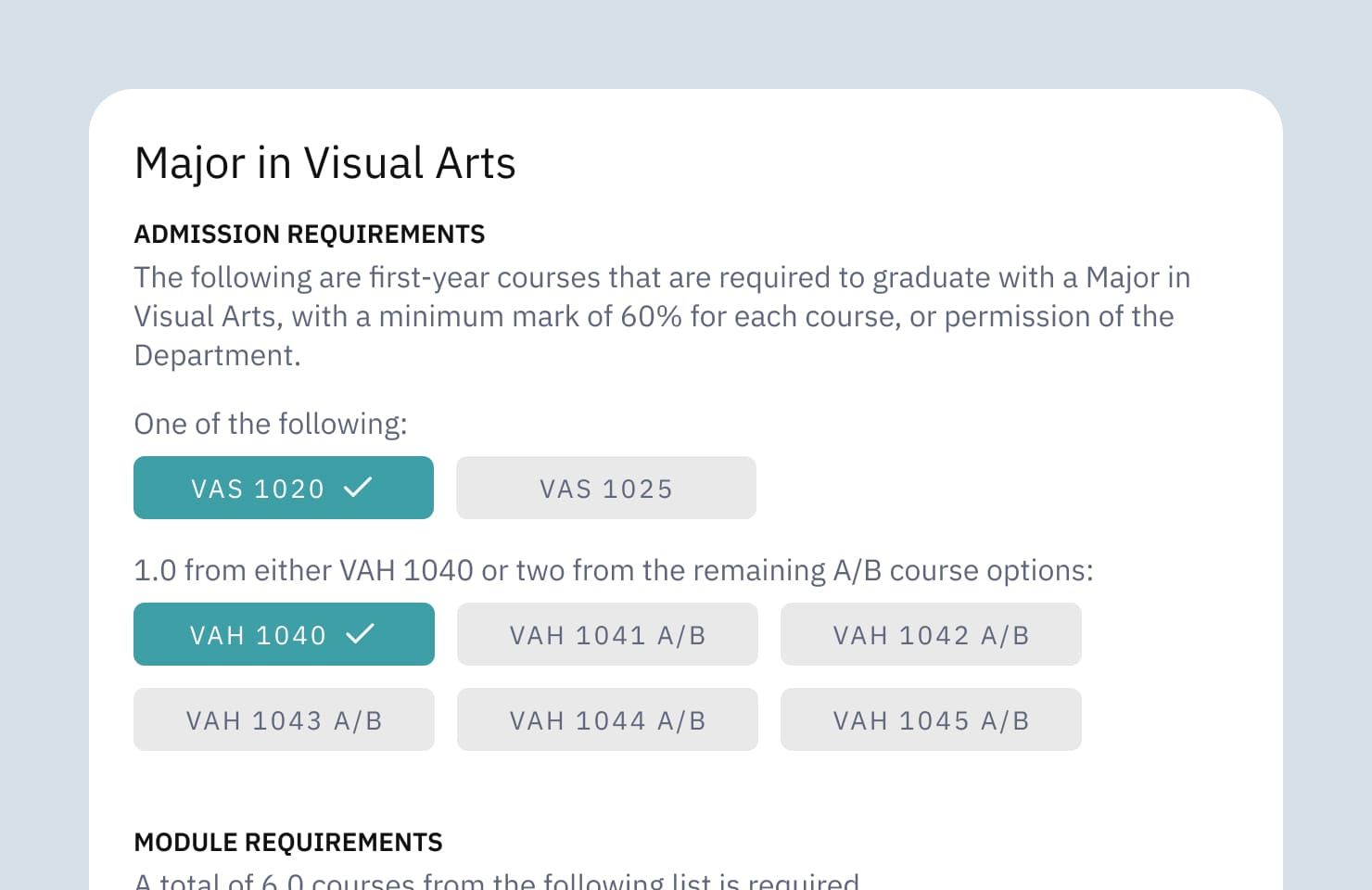Viewport: 1372px width, 890px height.
Task: Click the 'One of the following:' label
Action: point(270,424)
